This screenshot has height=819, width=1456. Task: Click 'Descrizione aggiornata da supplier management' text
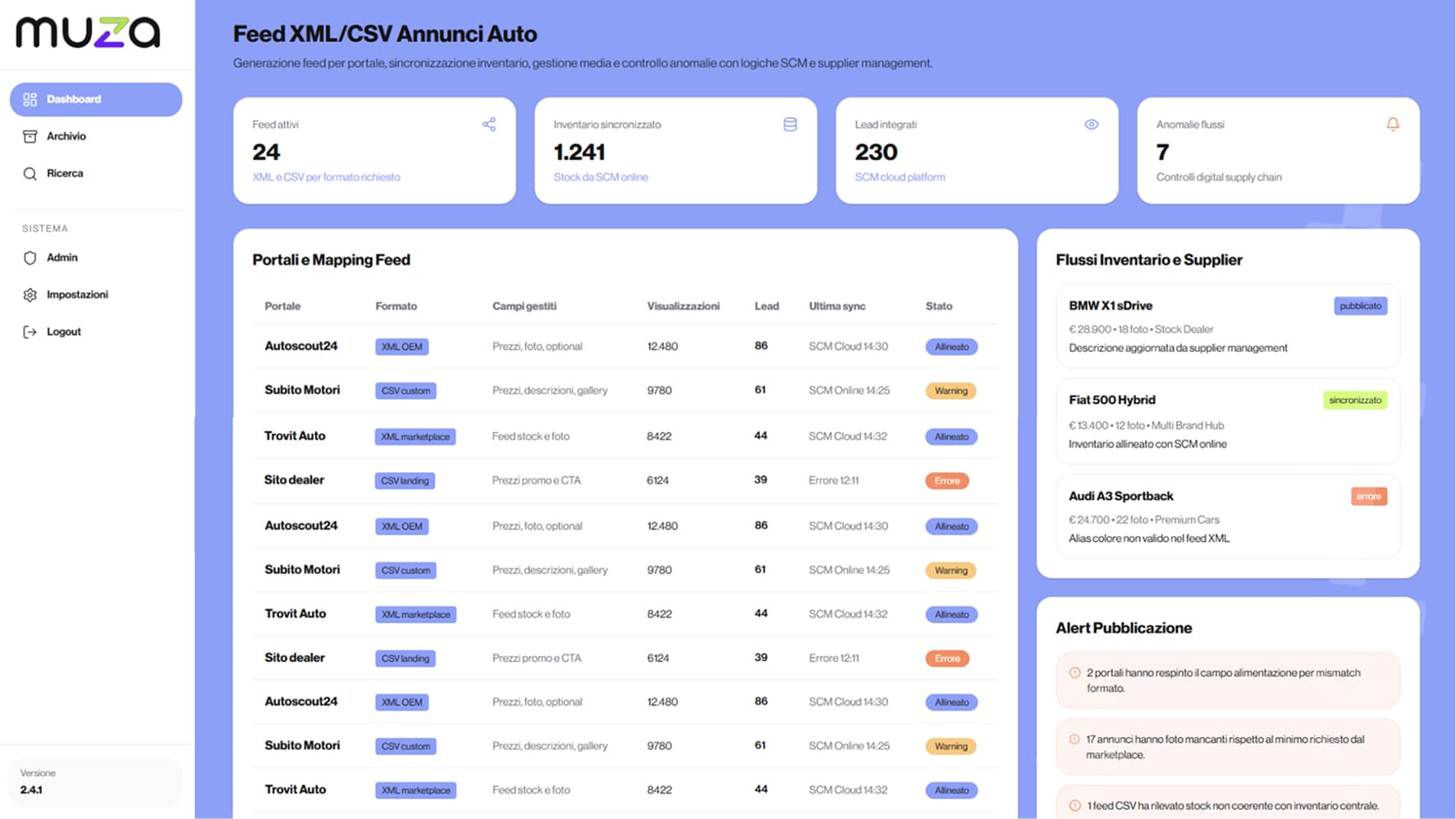point(1178,348)
